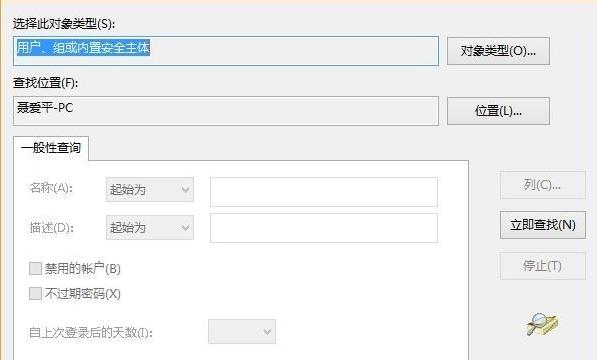Toggle 禁用的帐户(B) checkbox
The width and height of the screenshot is (597, 360).
[x=35, y=269]
